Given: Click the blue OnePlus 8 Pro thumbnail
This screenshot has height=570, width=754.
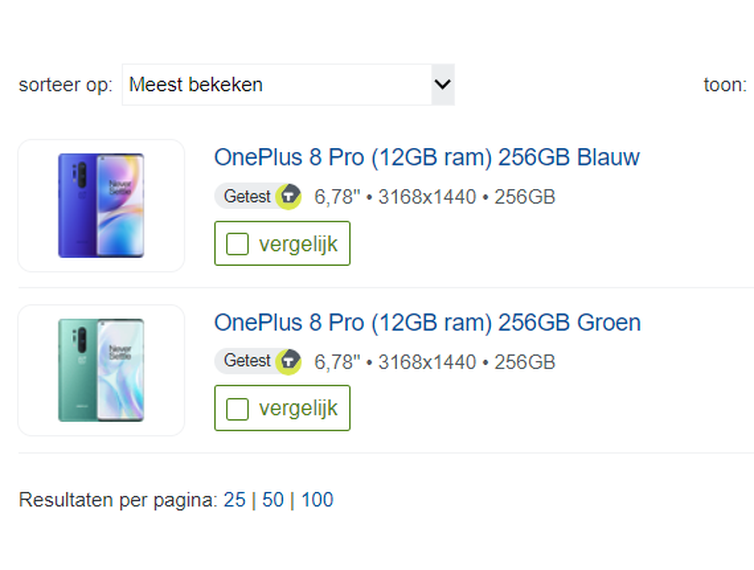Looking at the screenshot, I should (101, 205).
